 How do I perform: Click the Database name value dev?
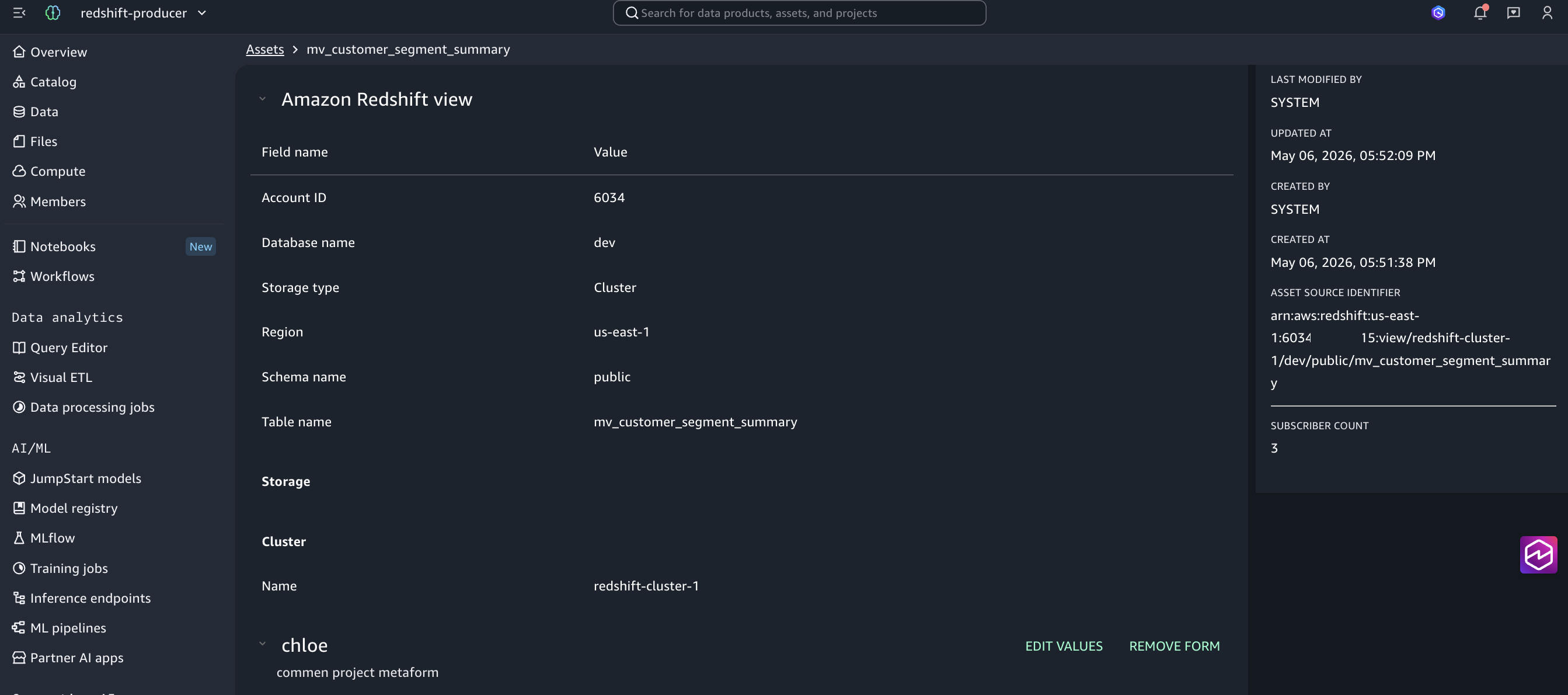[x=604, y=242]
